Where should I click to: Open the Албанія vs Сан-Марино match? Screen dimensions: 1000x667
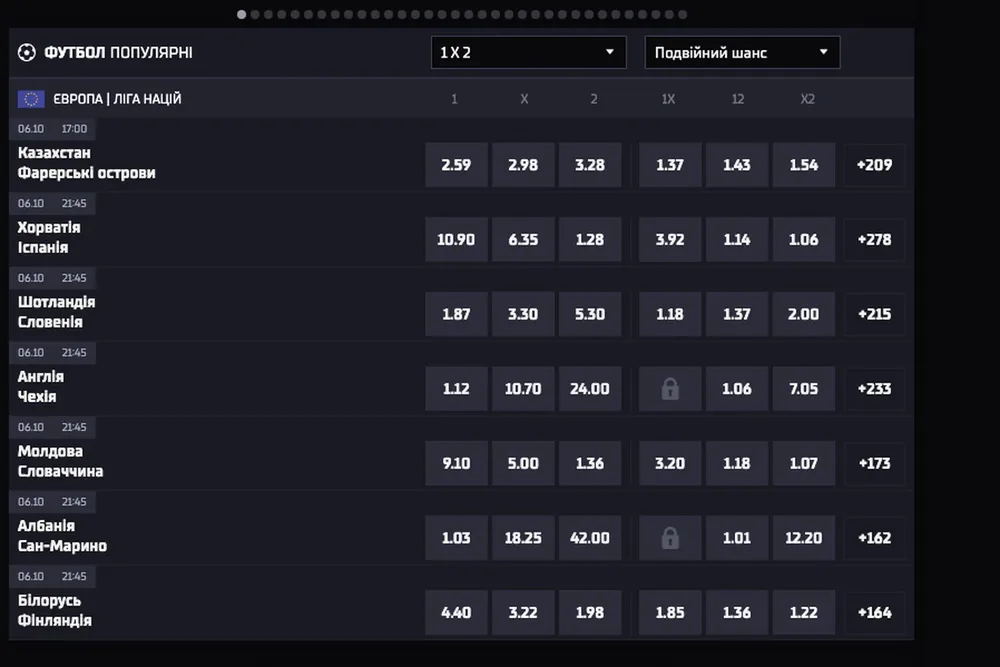tap(62, 536)
